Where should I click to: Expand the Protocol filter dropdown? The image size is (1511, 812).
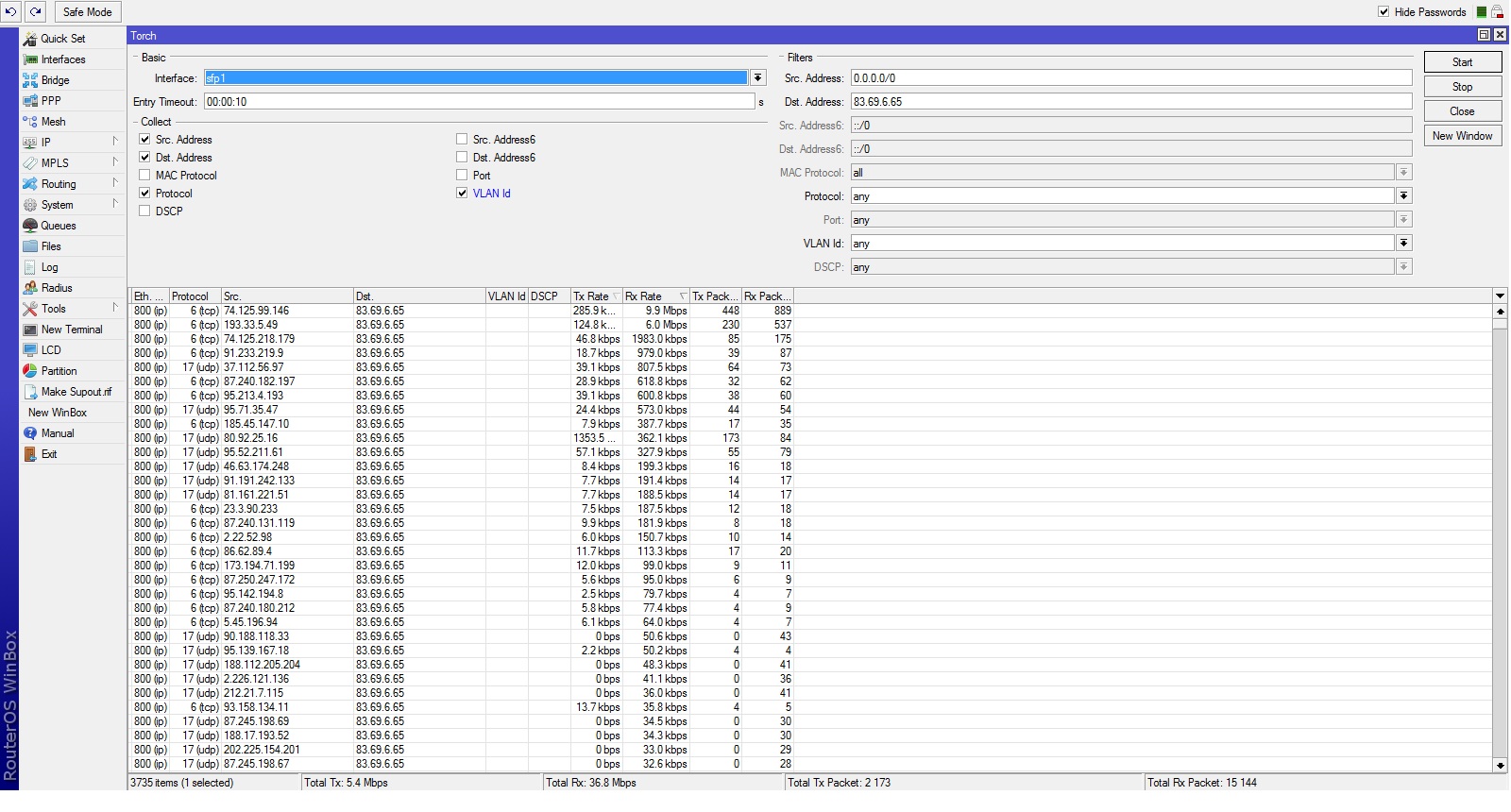pyautogui.click(x=1404, y=196)
